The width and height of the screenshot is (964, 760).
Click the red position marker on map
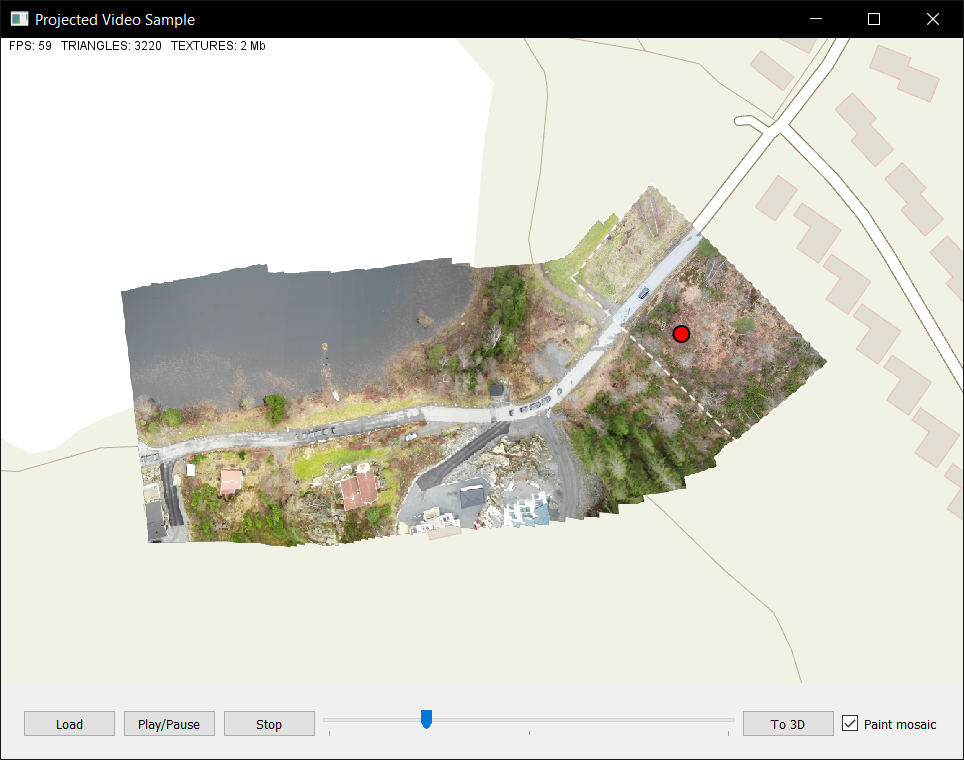point(681,334)
